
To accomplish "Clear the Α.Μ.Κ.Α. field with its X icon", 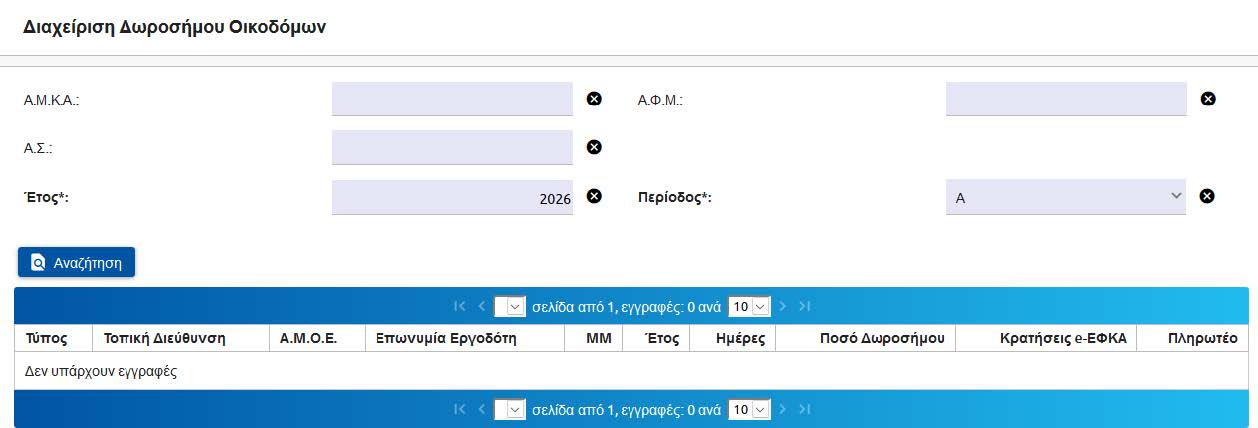I will tap(594, 99).
